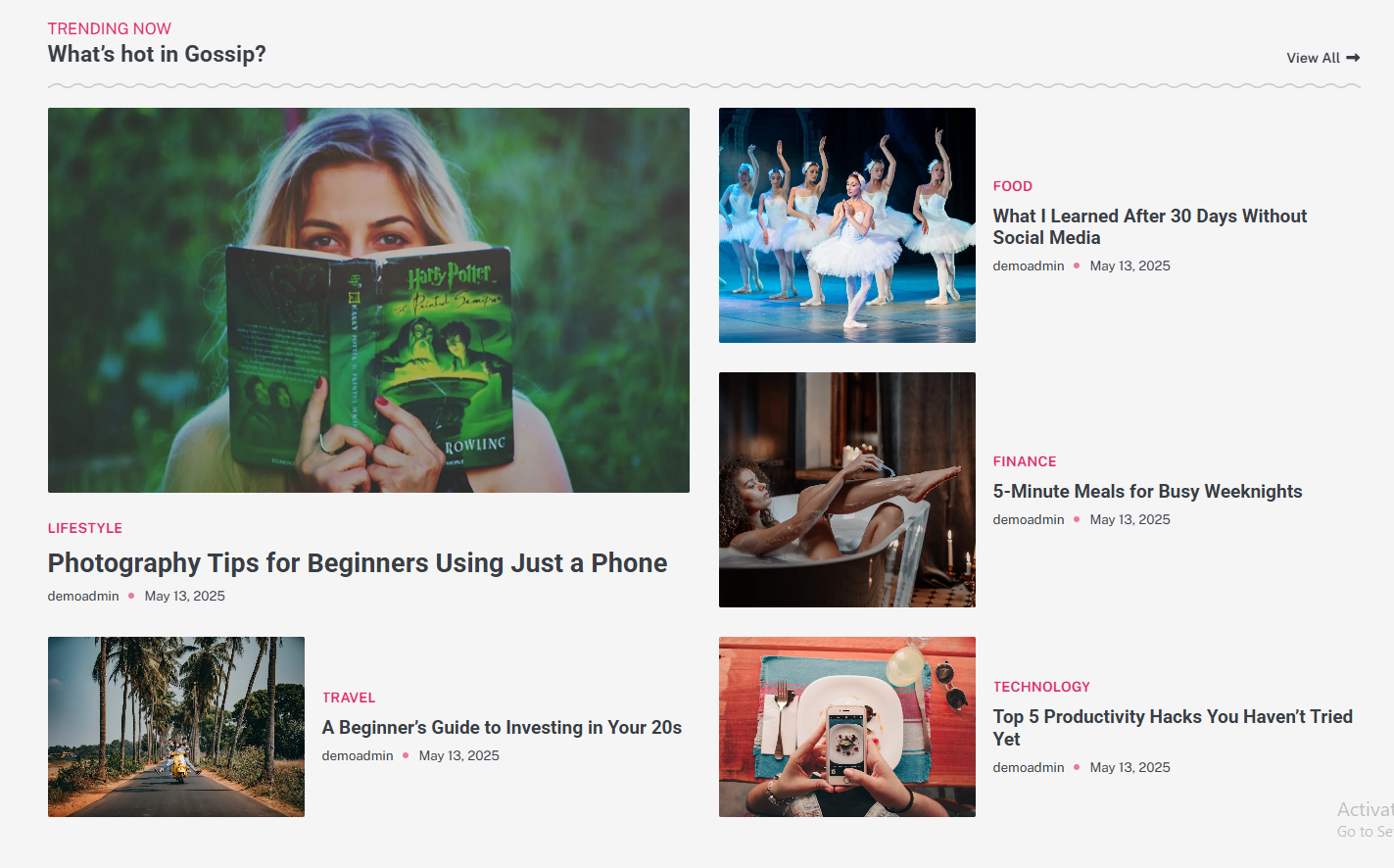Viewport: 1394px width, 868px height.
Task: Click demoadmin author under the Technology article
Action: tap(1028, 767)
